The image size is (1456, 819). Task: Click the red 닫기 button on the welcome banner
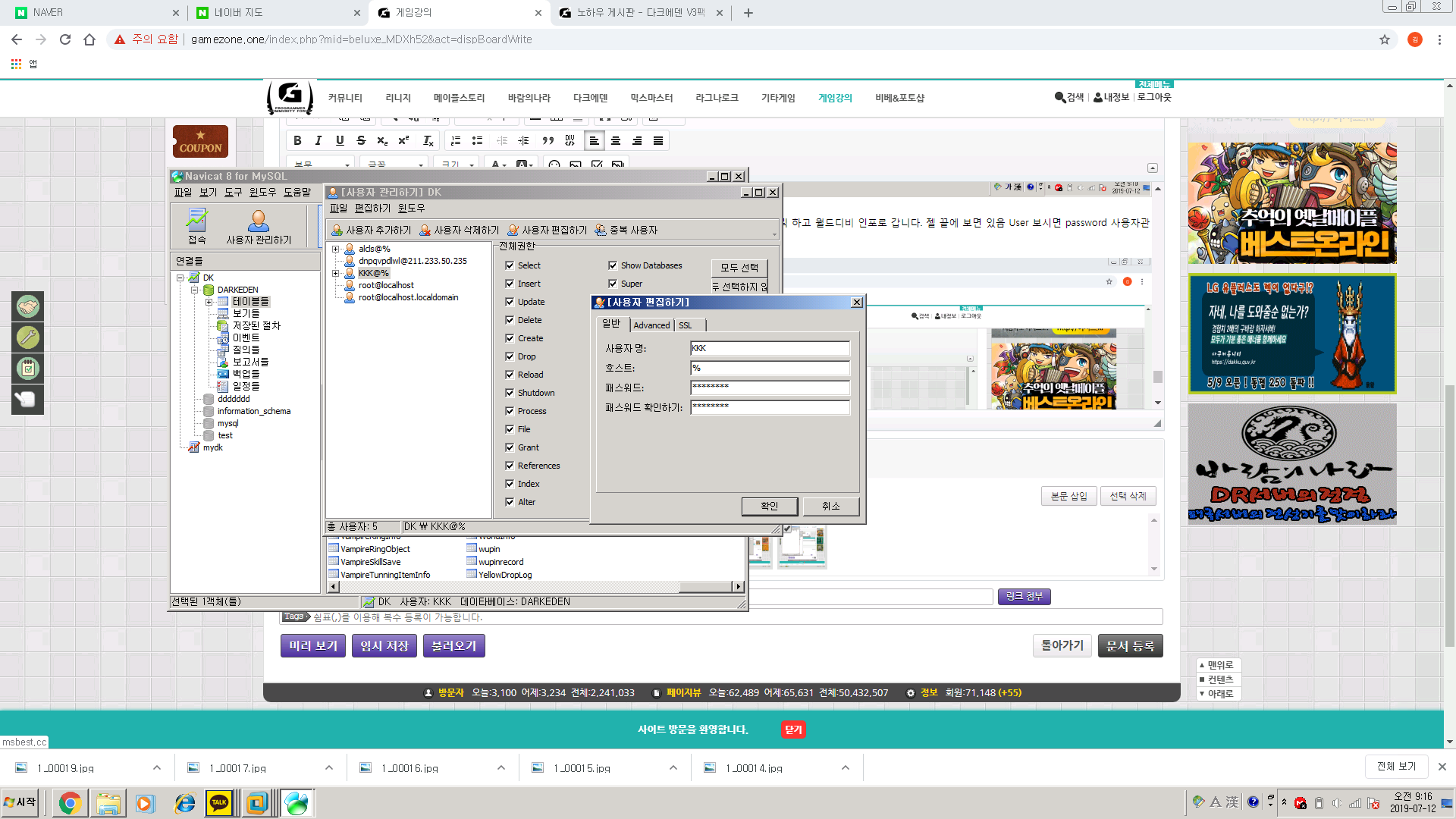pyautogui.click(x=793, y=730)
